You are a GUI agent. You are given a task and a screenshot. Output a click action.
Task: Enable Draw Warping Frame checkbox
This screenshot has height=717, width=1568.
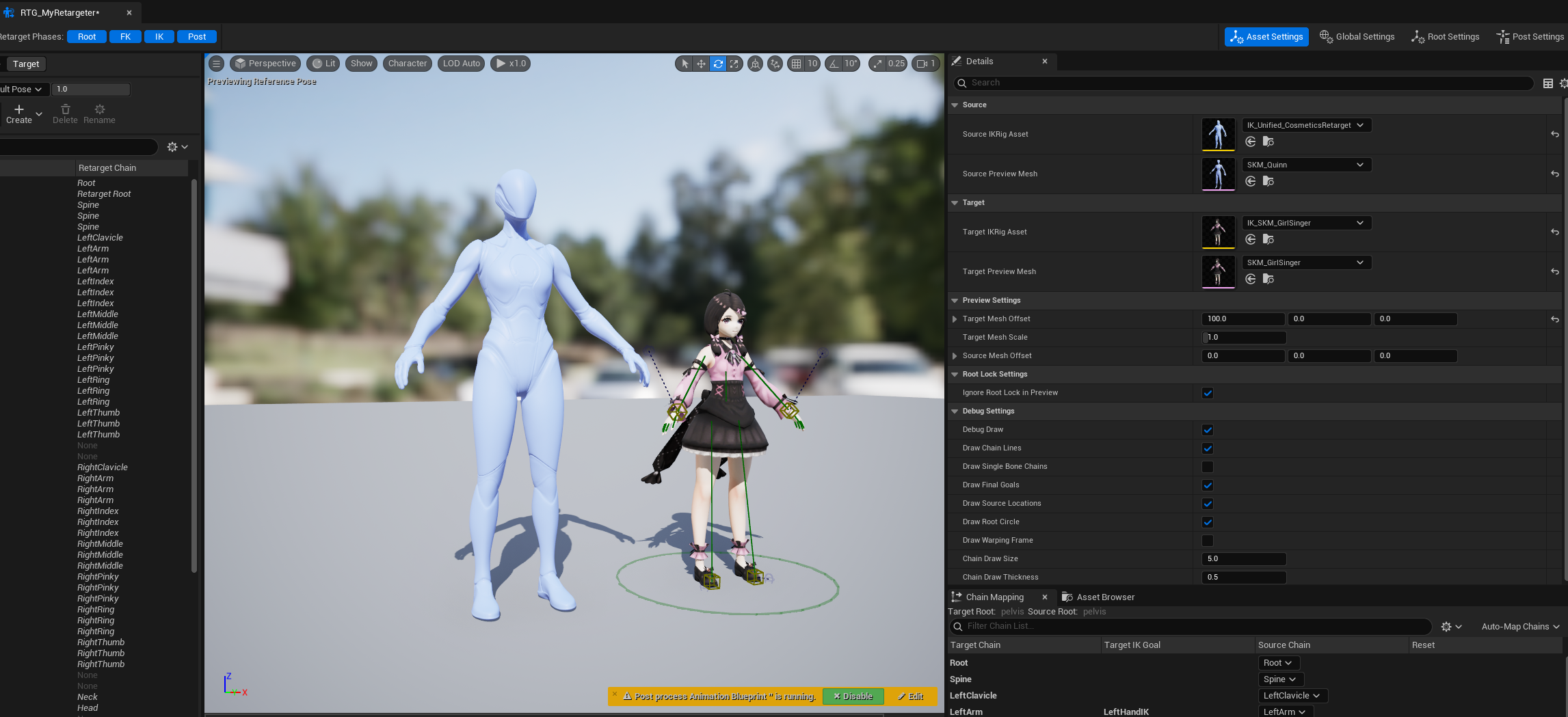coord(1208,541)
